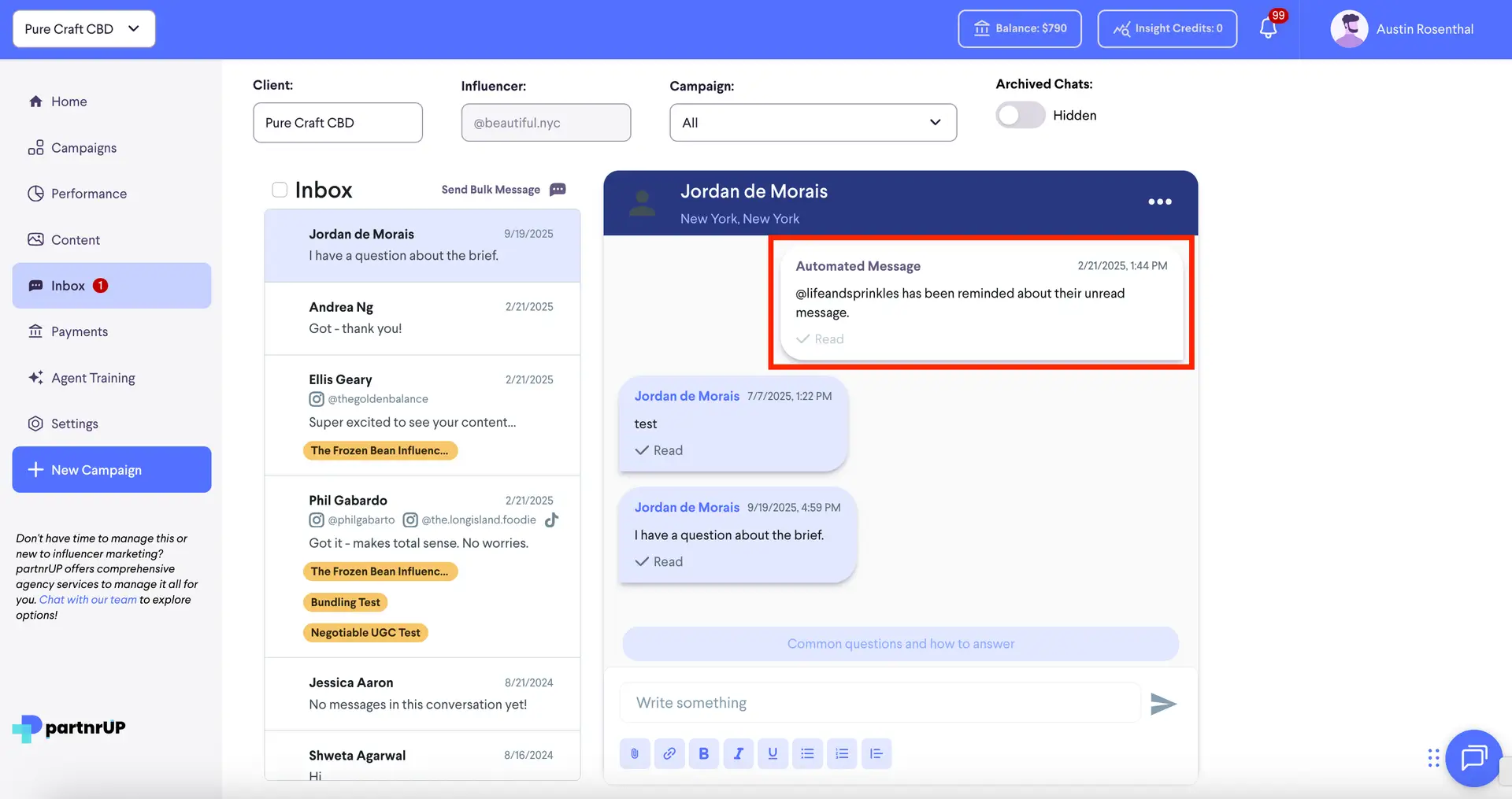Apply italic formatting to the message
This screenshot has height=799, width=1512.
pos(739,753)
